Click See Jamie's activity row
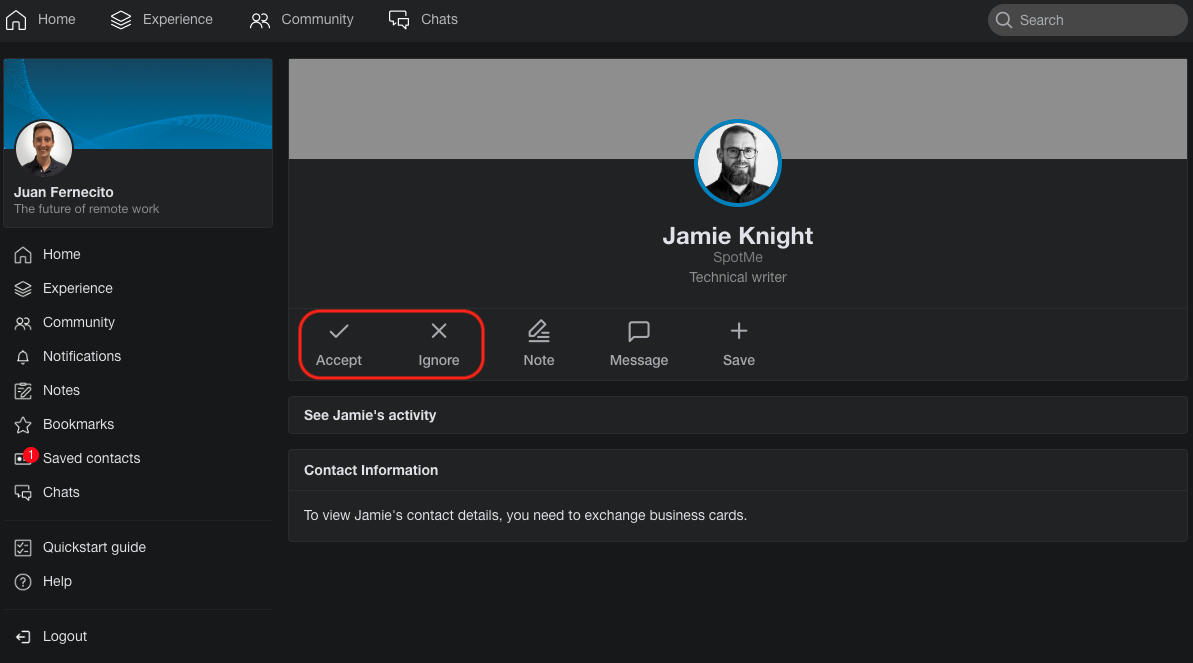 [737, 415]
